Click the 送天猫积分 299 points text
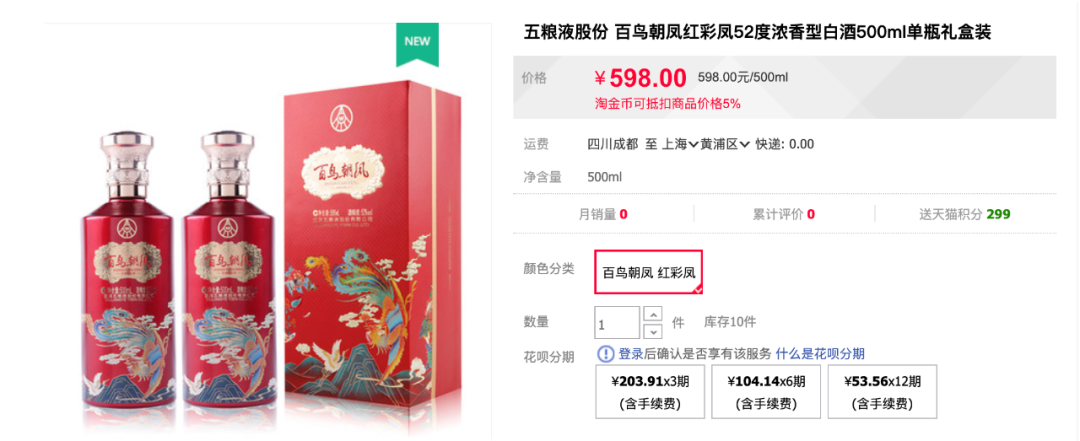 click(964, 214)
